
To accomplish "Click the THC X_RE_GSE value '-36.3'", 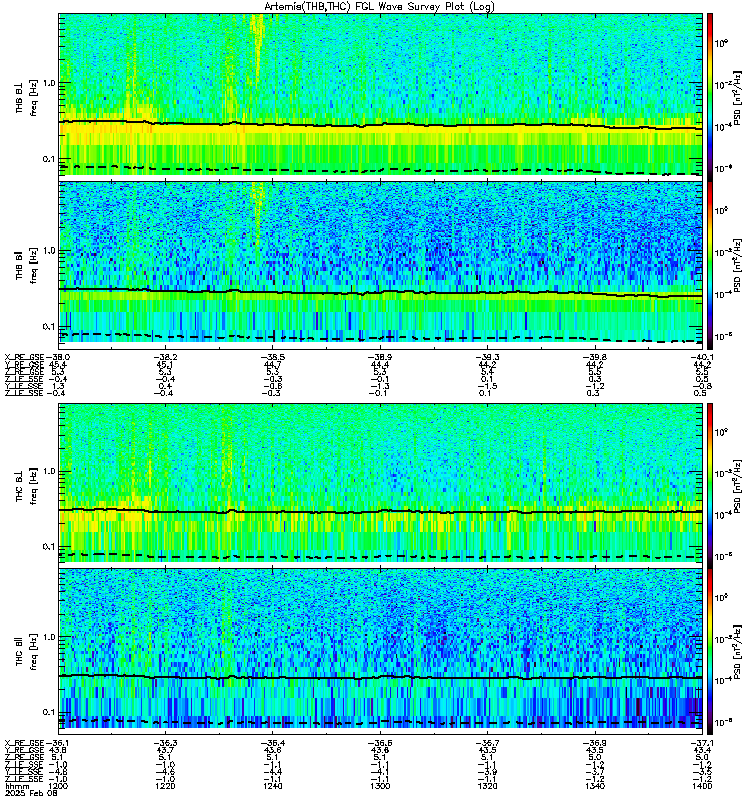I will click(165, 743).
